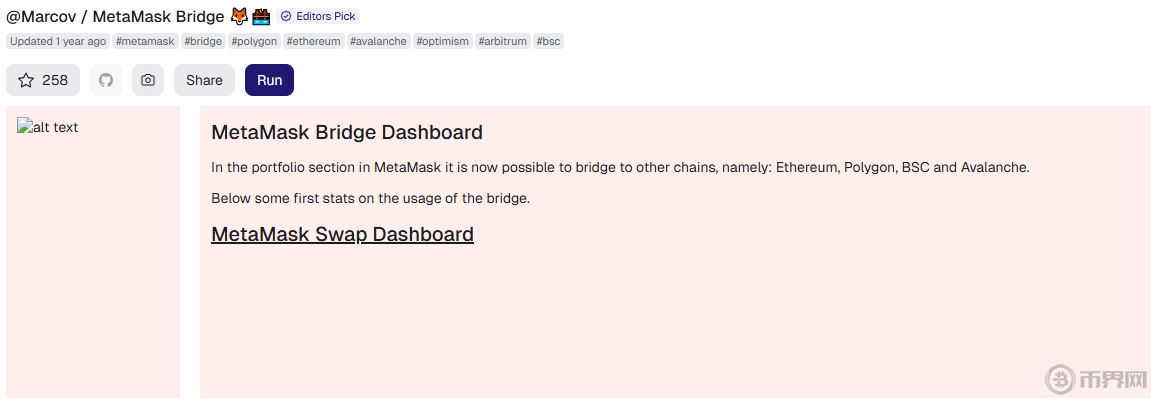Viewport: 1158px width, 407px height.
Task: Open the GitHub icon button
Action: pyautogui.click(x=106, y=80)
